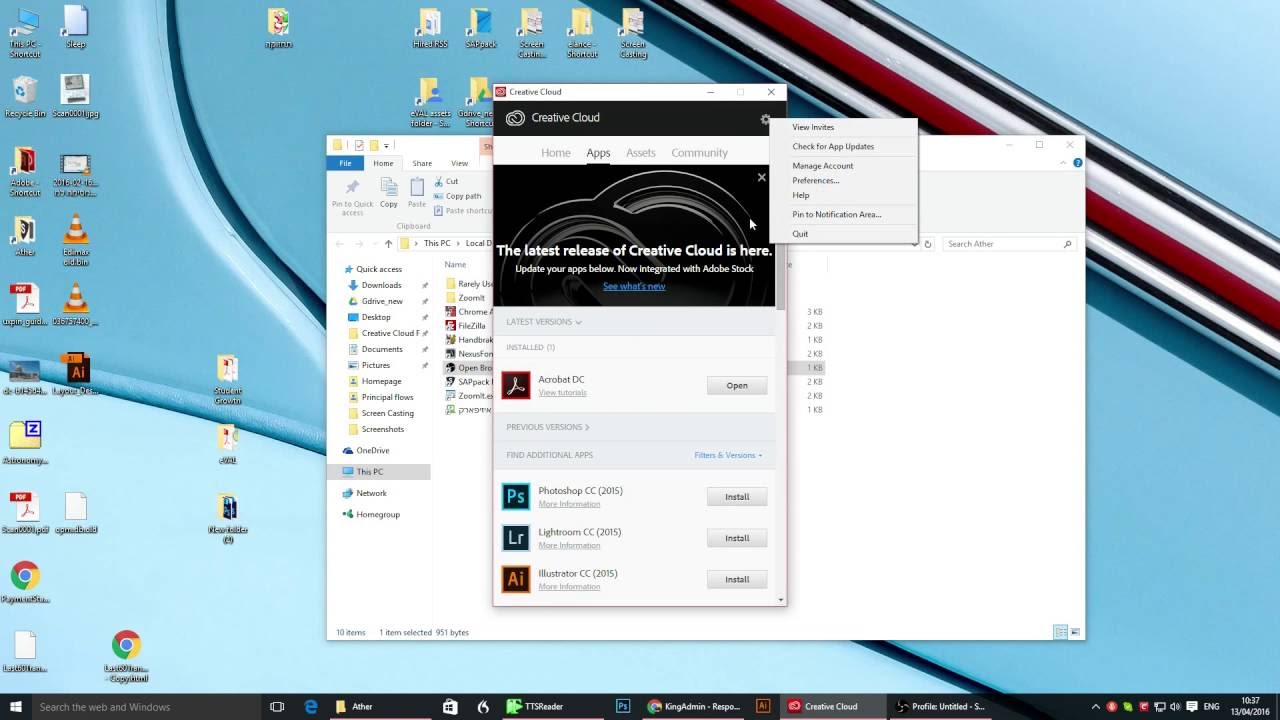Select the Hired RSS desktop icon

click(430, 28)
